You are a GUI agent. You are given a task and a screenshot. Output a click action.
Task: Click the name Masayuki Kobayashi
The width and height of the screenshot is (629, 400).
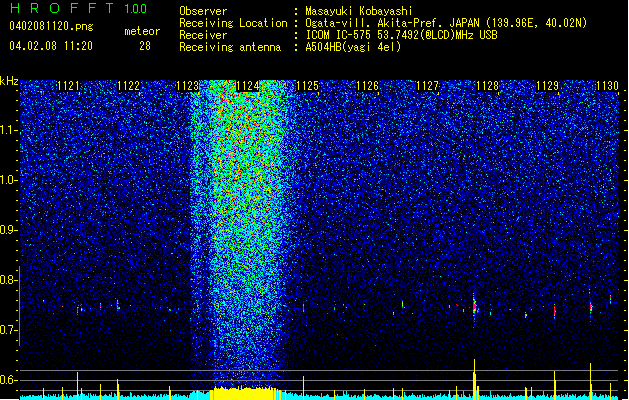click(x=358, y=11)
